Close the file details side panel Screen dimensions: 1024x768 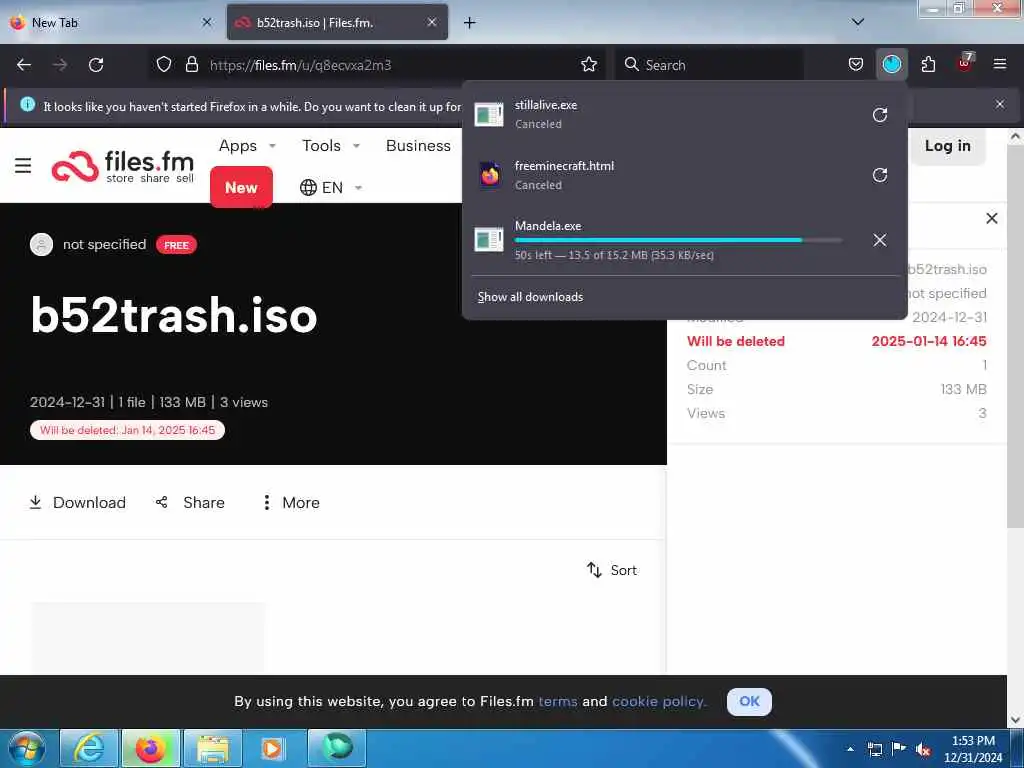[x=991, y=218]
